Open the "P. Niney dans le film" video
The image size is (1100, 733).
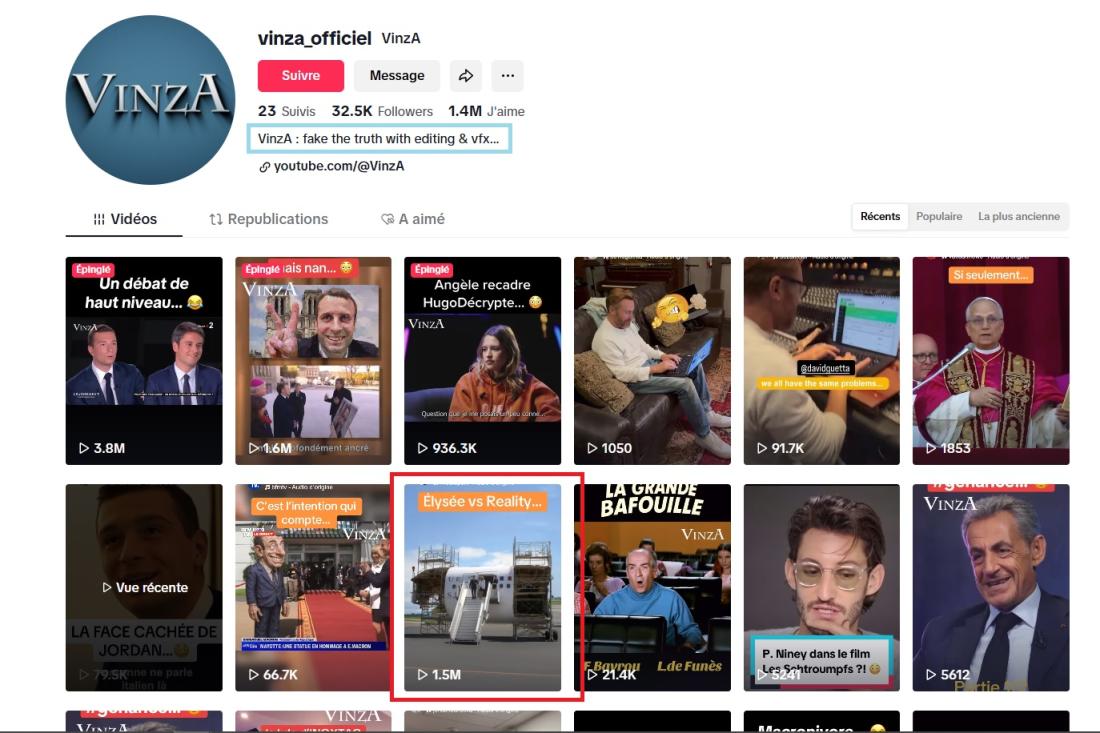(x=821, y=587)
